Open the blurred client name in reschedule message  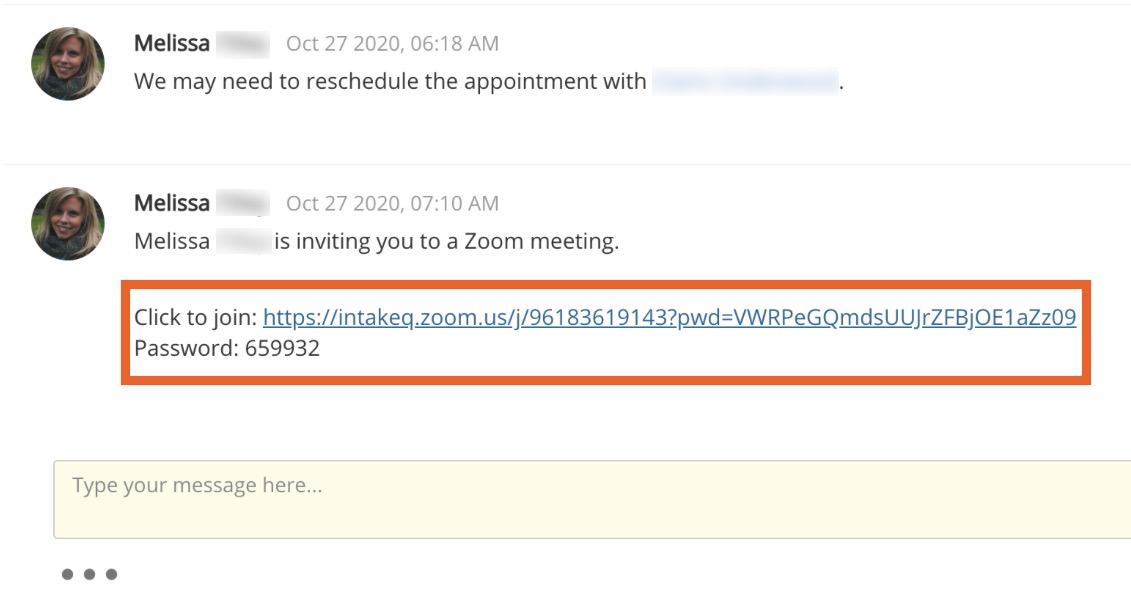pos(745,81)
